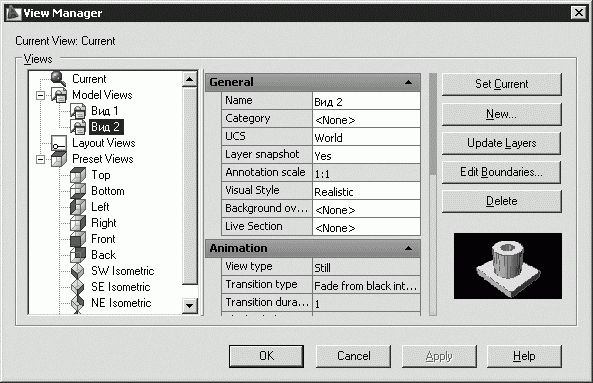This screenshot has width=593, height=383.
Task: Open Help for View Manager
Action: (524, 356)
